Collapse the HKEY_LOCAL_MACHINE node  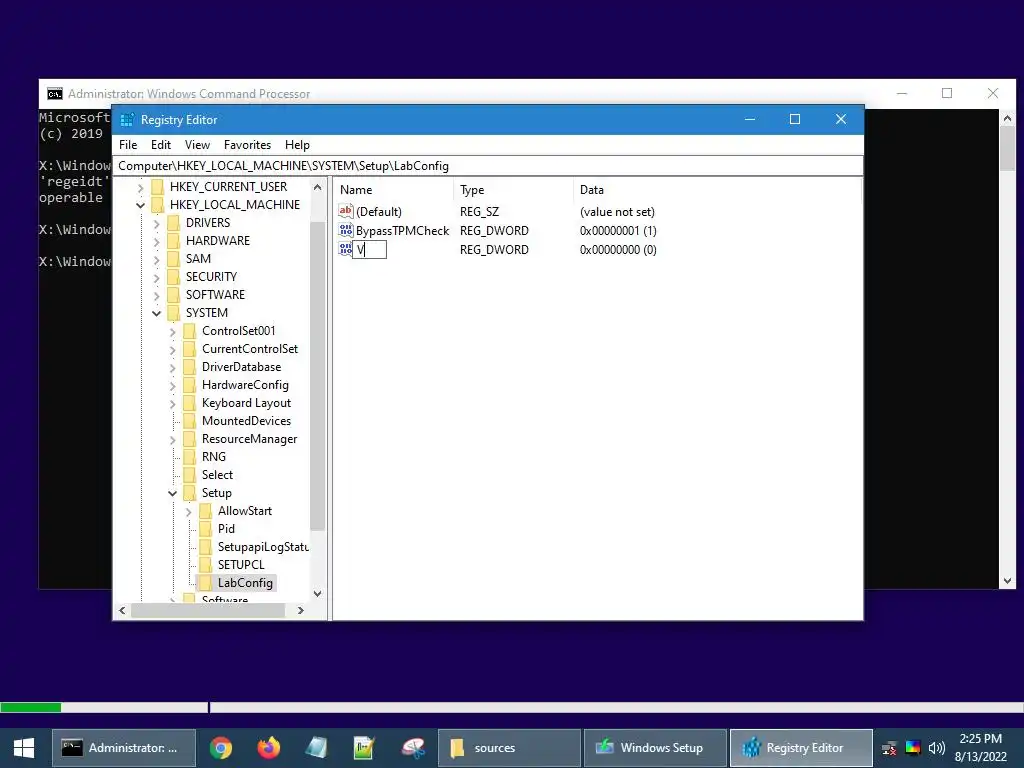(140, 205)
